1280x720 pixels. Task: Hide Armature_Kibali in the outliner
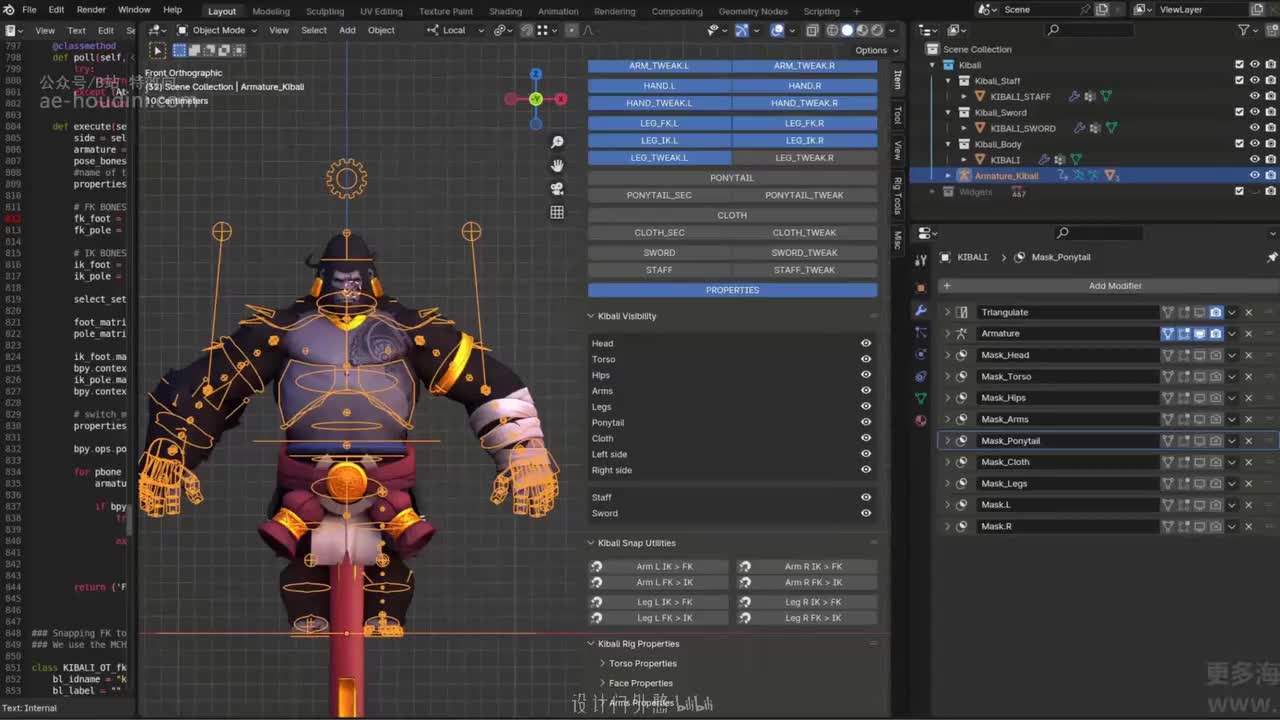click(1254, 175)
